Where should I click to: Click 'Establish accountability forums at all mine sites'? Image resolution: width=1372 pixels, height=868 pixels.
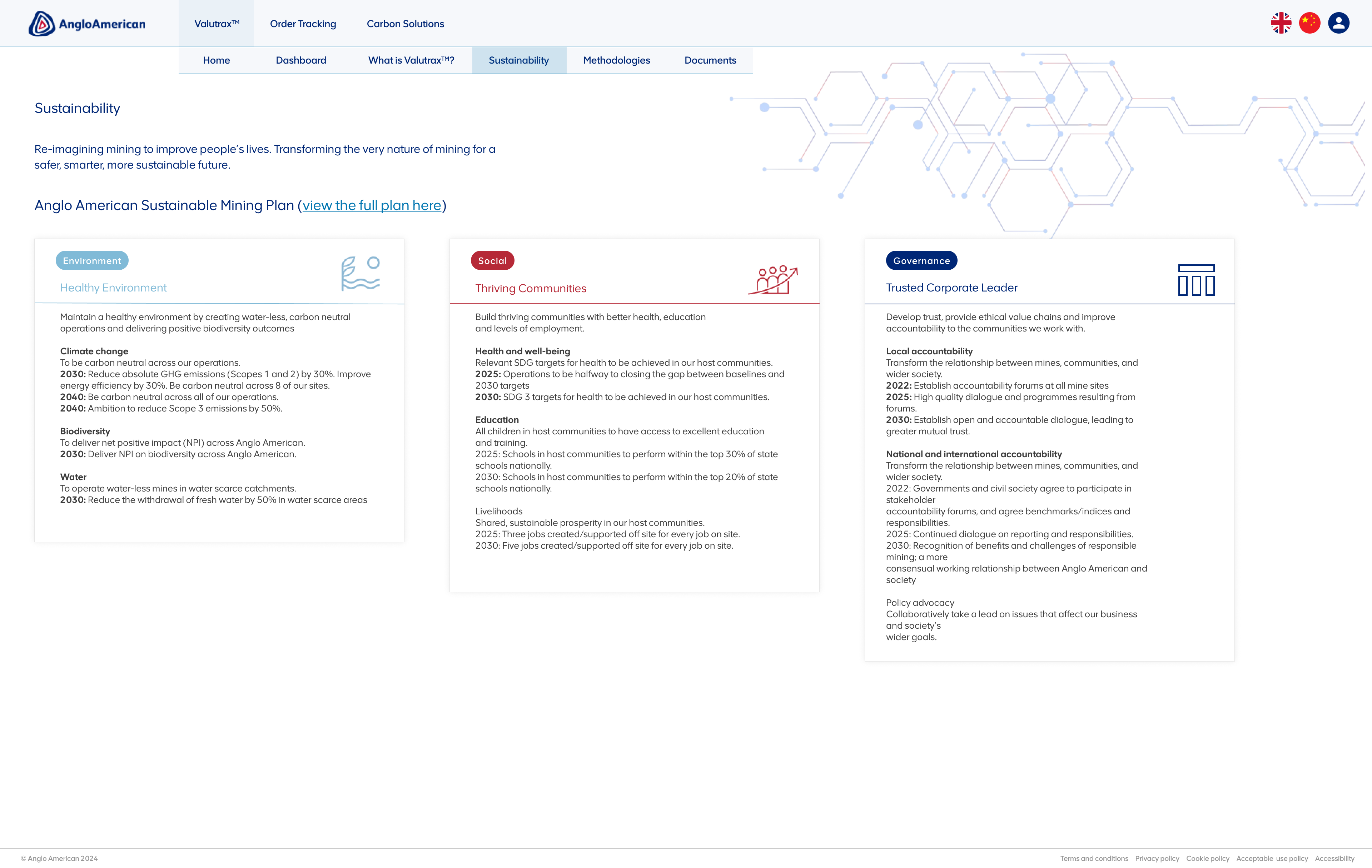tap(997, 385)
